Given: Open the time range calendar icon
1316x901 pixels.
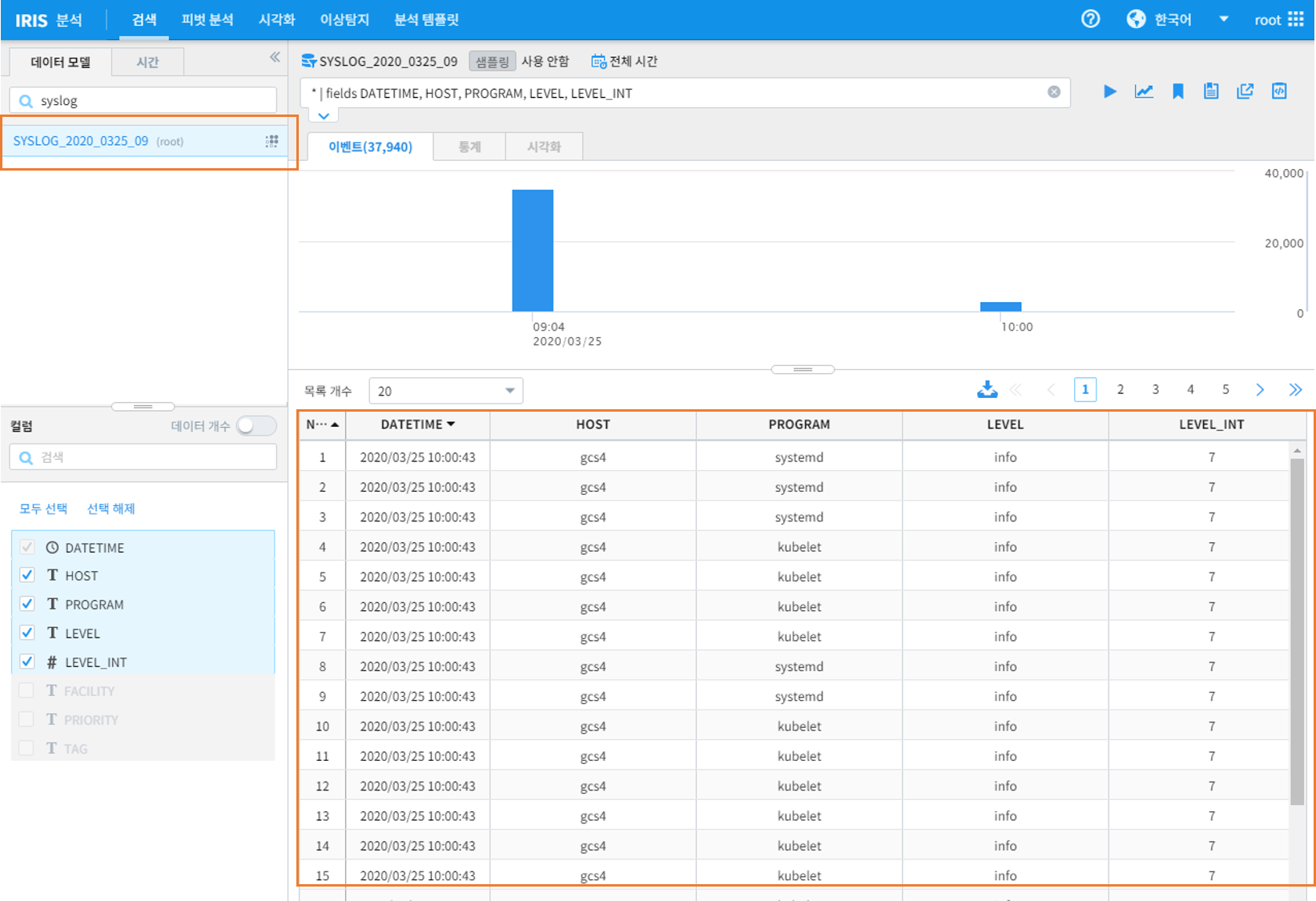Looking at the screenshot, I should pyautogui.click(x=598, y=61).
